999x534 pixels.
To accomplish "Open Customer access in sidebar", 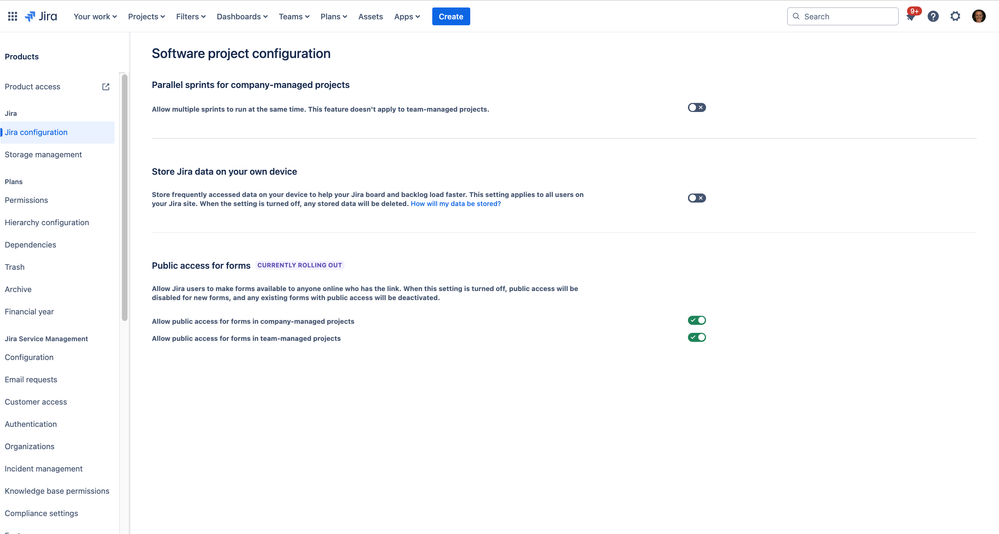I will pos(36,402).
